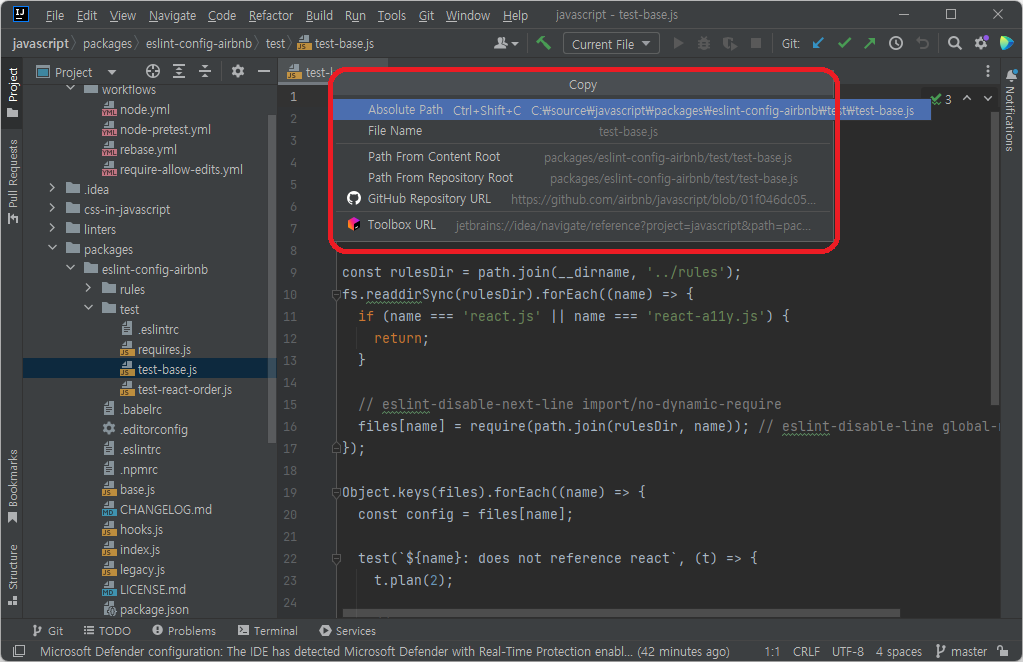Select Absolute Path in Copy popup

tap(632, 110)
